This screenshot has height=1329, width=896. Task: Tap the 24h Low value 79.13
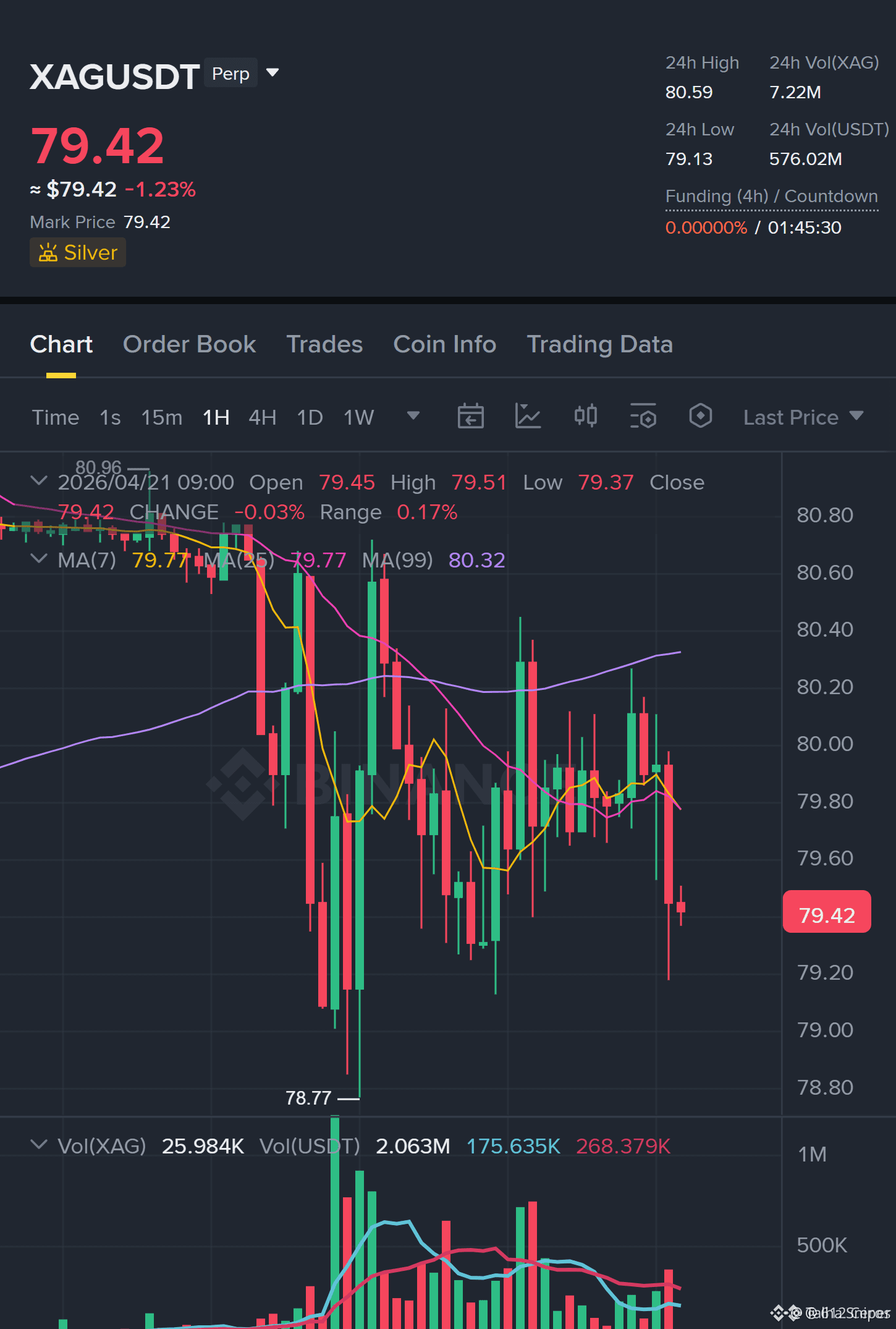(689, 159)
